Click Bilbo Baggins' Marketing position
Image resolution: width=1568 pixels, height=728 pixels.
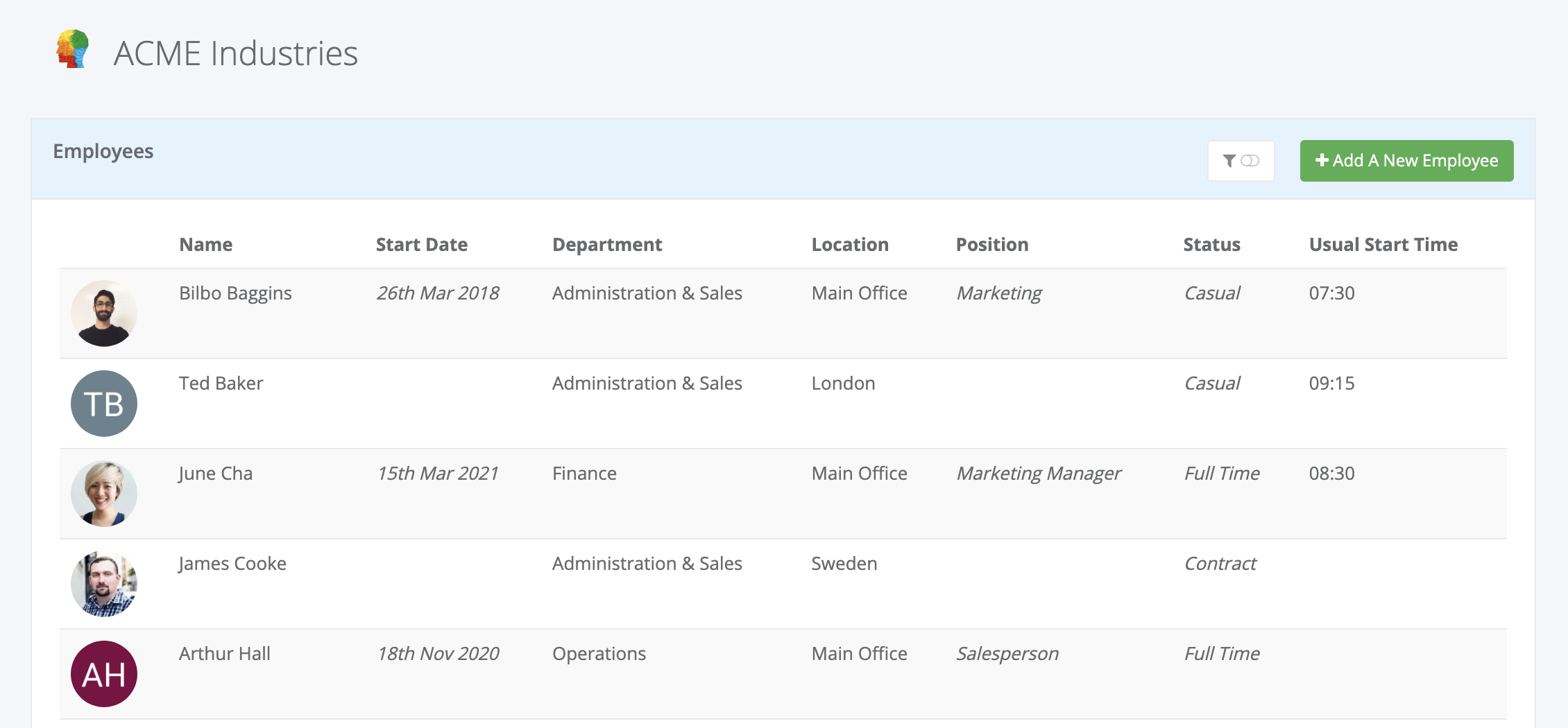coord(999,293)
